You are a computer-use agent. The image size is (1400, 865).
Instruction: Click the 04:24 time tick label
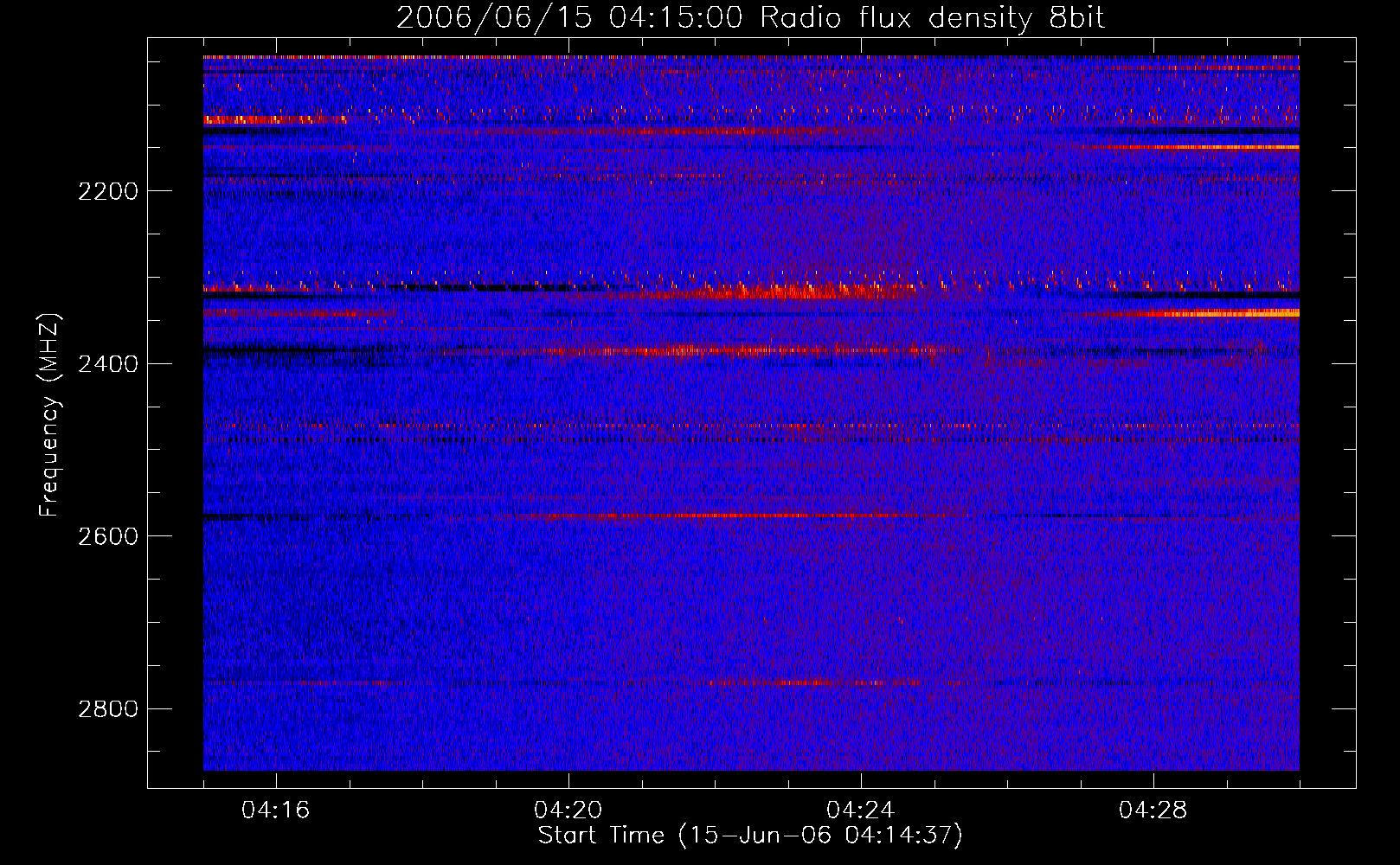(x=861, y=811)
